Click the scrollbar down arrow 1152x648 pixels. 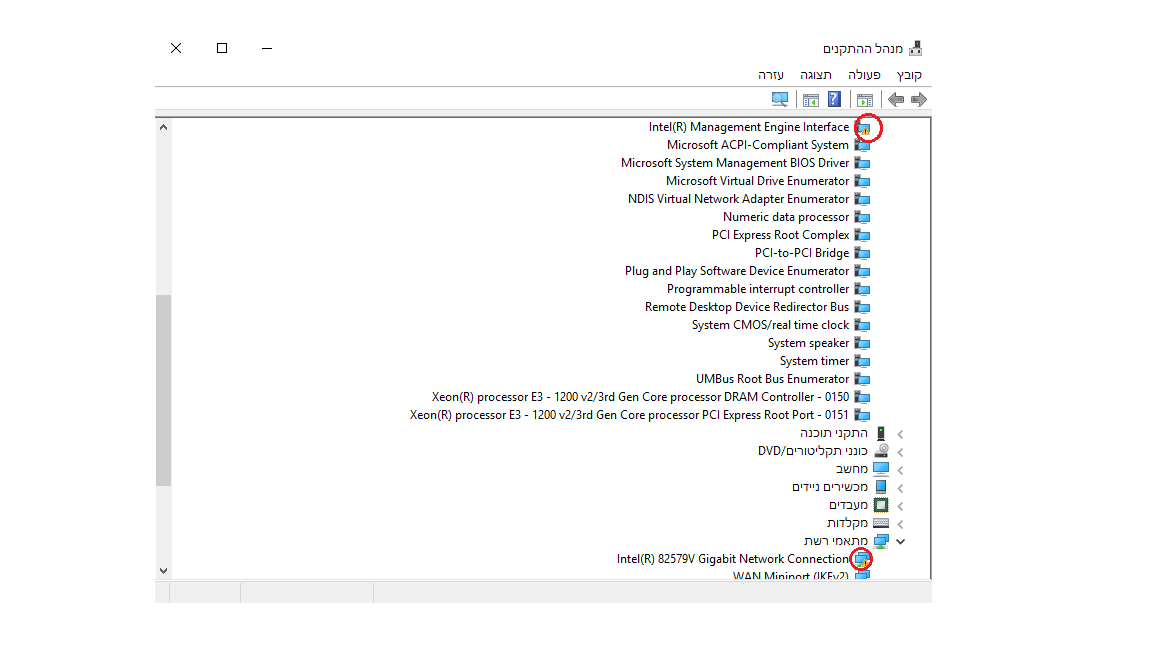(163, 571)
